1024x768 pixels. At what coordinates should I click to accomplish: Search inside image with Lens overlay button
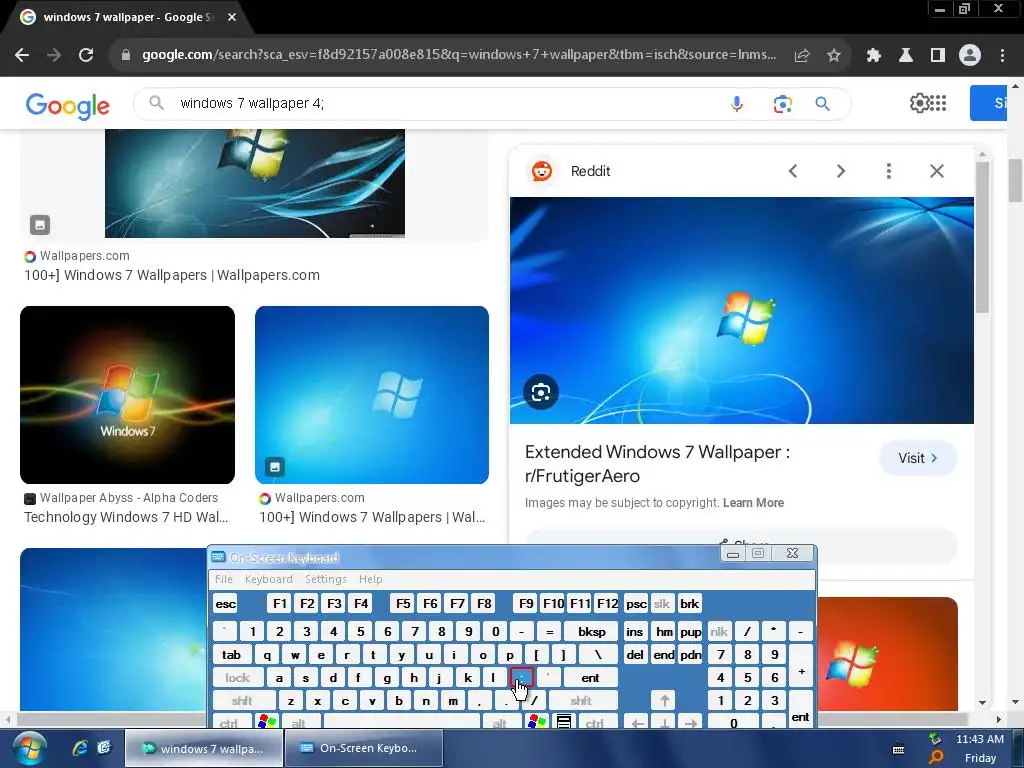click(541, 392)
